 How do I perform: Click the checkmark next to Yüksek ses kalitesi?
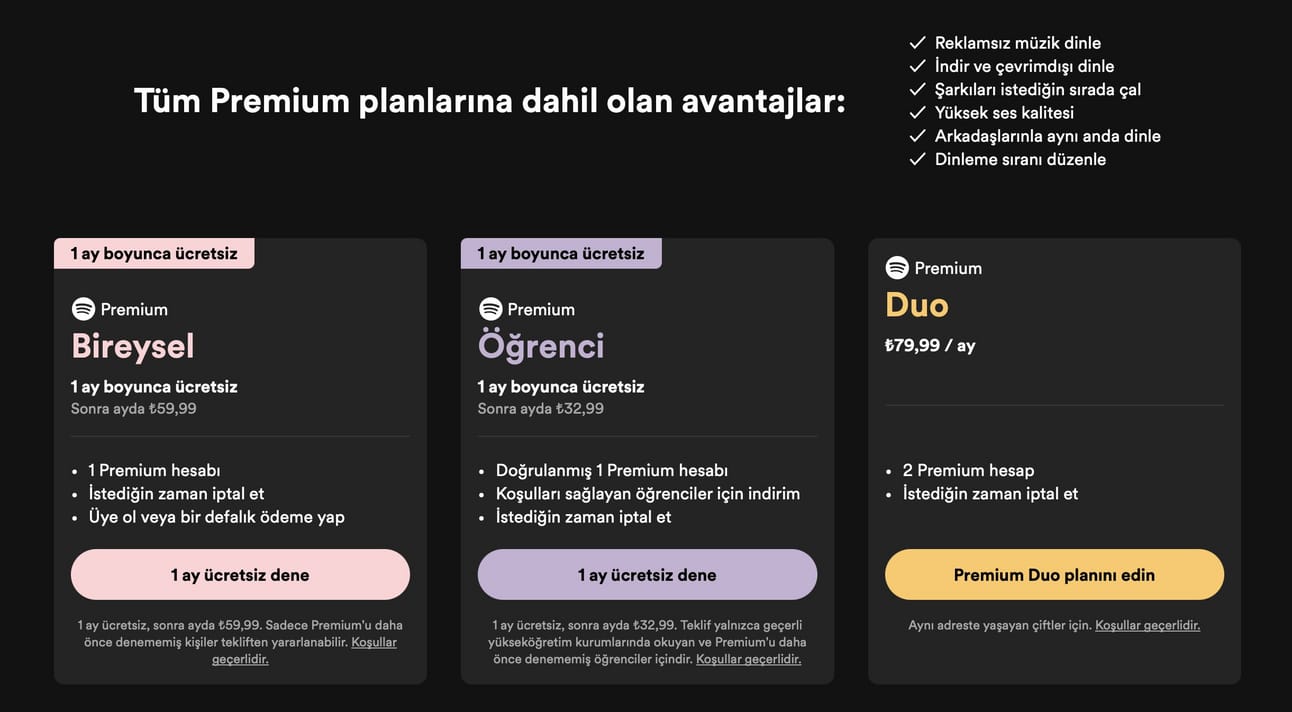click(917, 112)
